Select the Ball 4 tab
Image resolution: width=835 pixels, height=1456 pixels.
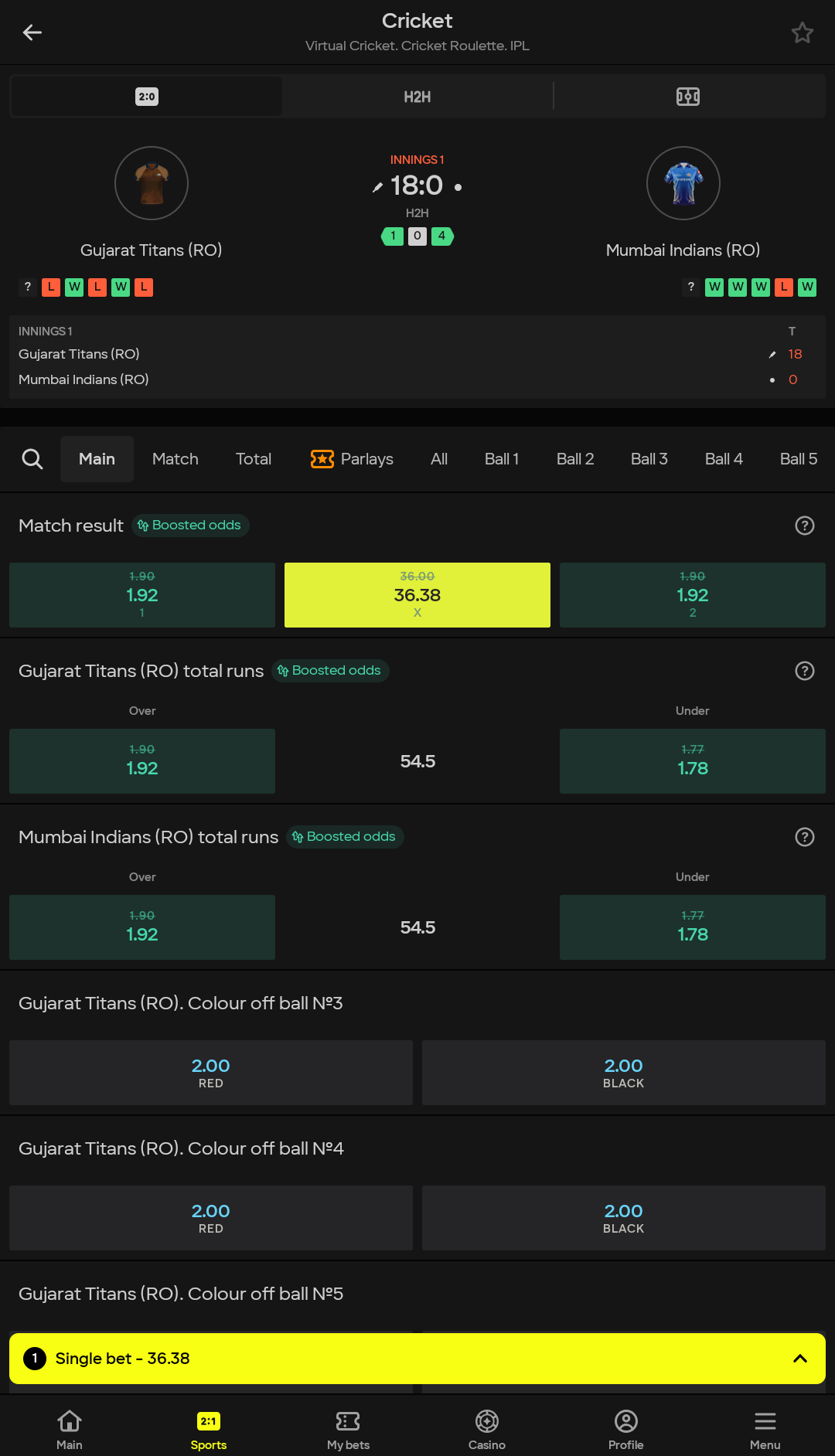[x=724, y=459]
